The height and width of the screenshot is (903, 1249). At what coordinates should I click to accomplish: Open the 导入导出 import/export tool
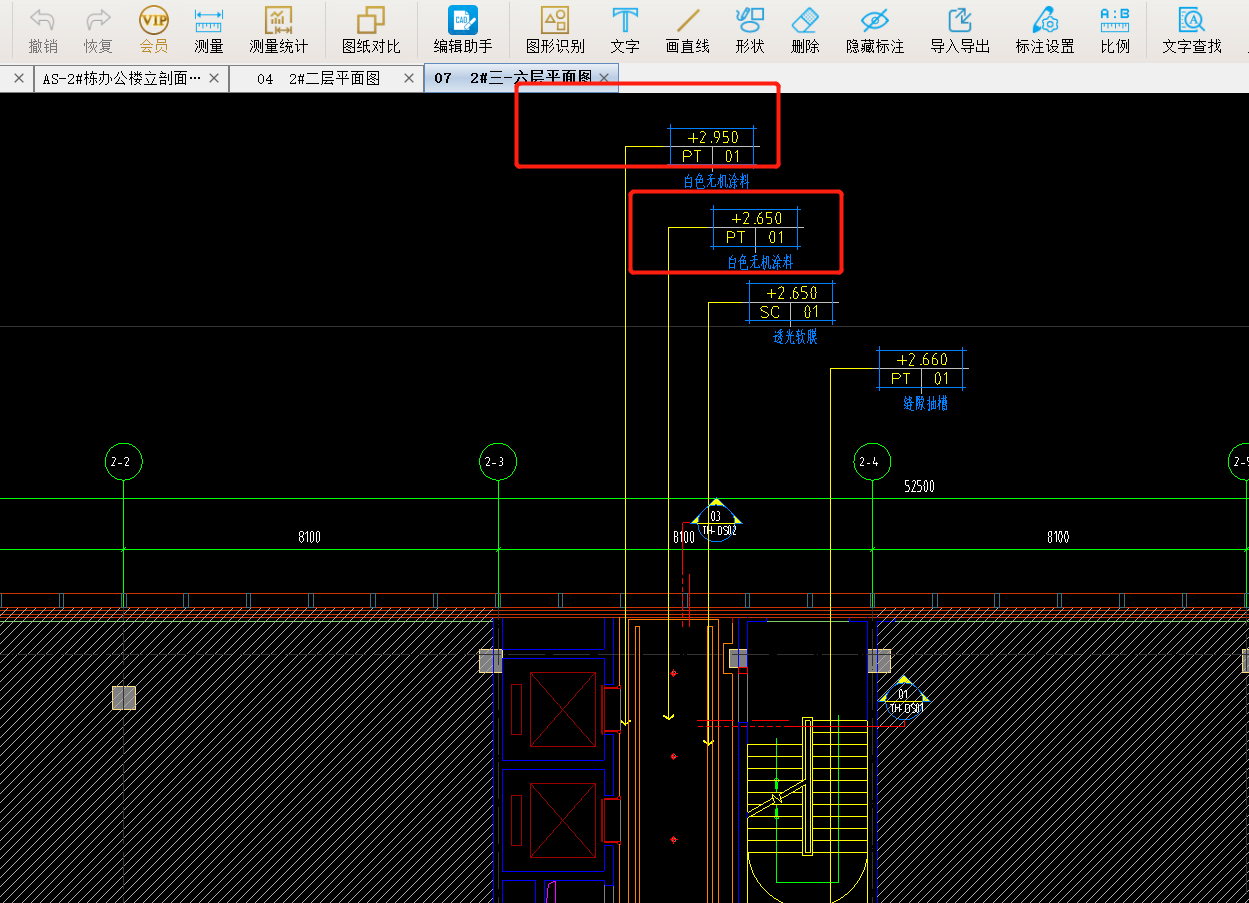[960, 21]
